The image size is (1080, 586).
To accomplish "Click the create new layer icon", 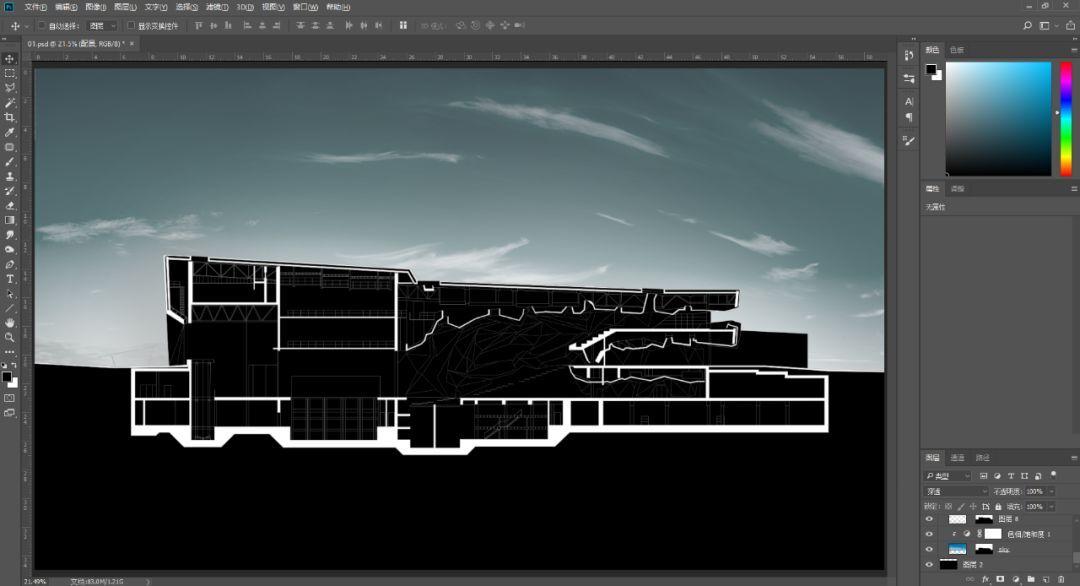I will (x=1046, y=580).
